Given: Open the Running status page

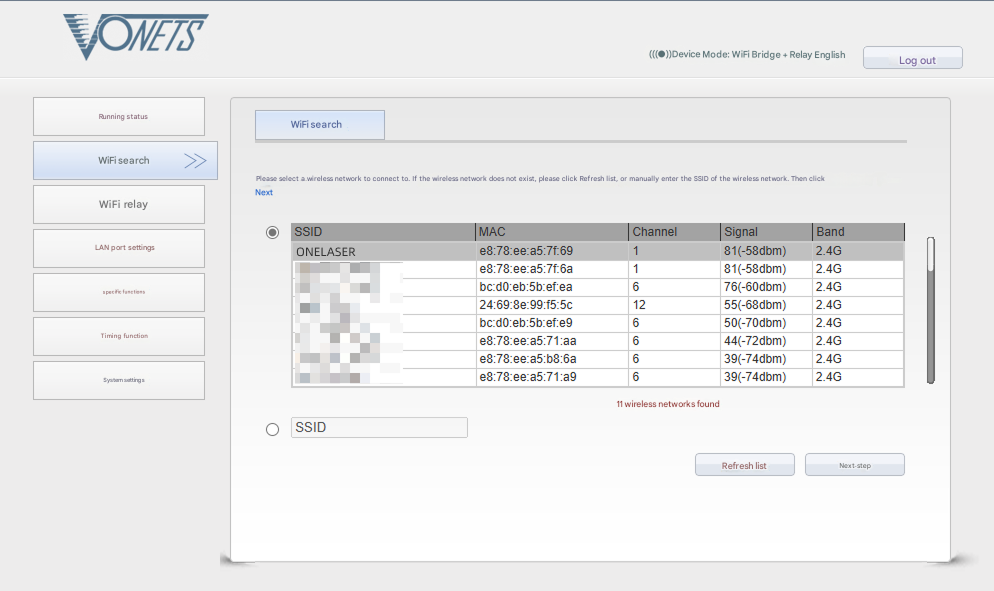Looking at the screenshot, I should click(x=118, y=116).
